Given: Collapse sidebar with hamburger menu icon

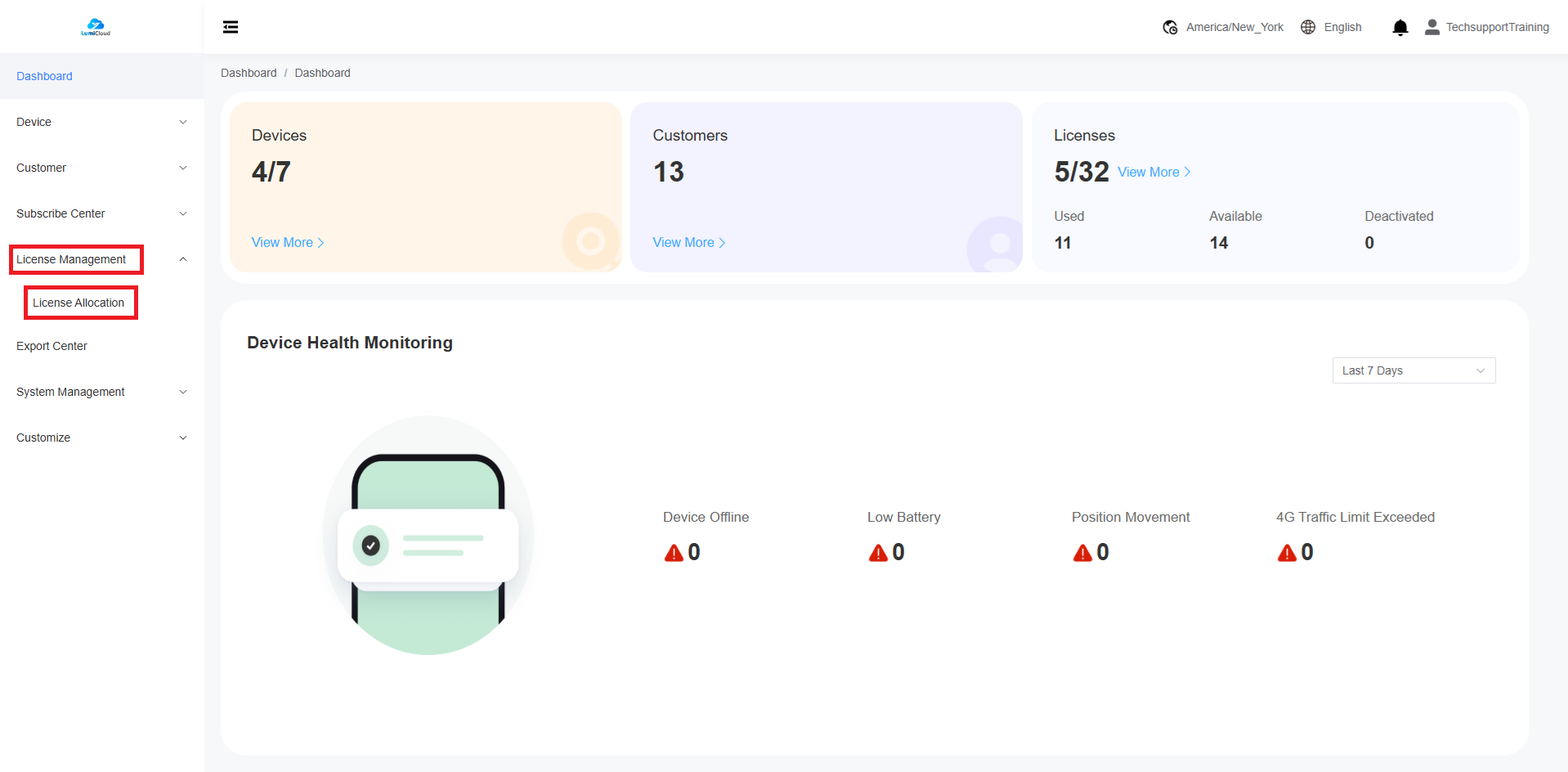Looking at the screenshot, I should pyautogui.click(x=231, y=27).
